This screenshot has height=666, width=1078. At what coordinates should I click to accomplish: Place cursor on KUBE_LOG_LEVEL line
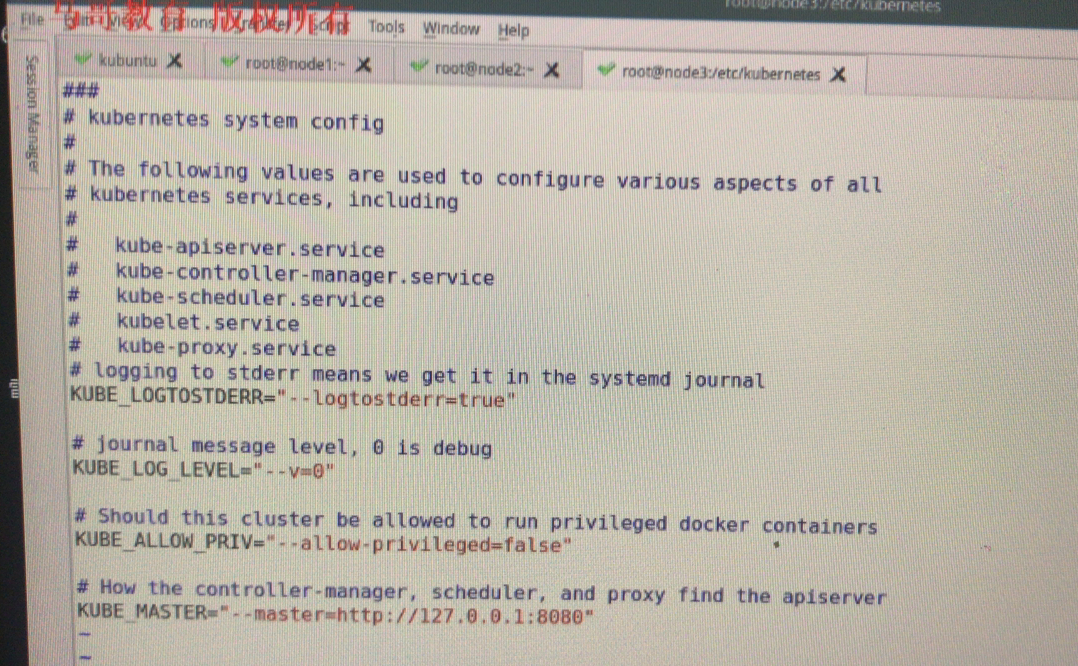pos(203,470)
